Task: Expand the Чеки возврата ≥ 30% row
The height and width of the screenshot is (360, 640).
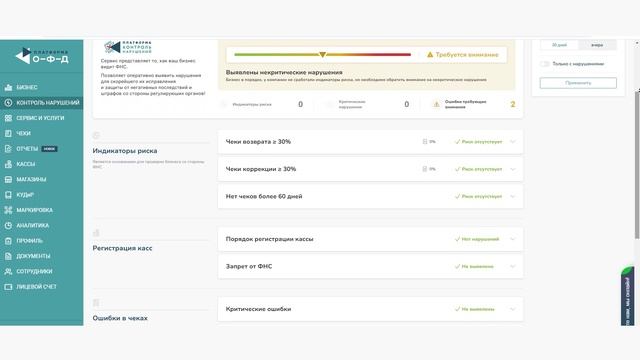Action: point(513,142)
